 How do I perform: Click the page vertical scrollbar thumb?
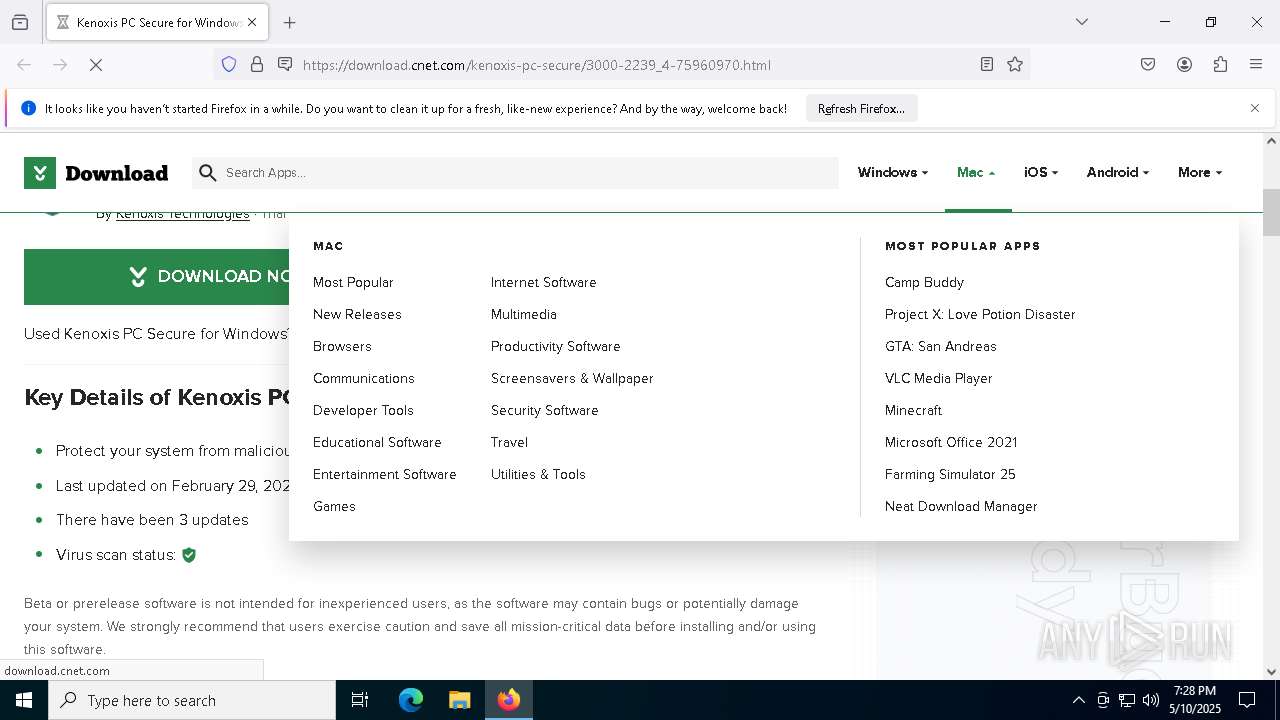(1271, 212)
